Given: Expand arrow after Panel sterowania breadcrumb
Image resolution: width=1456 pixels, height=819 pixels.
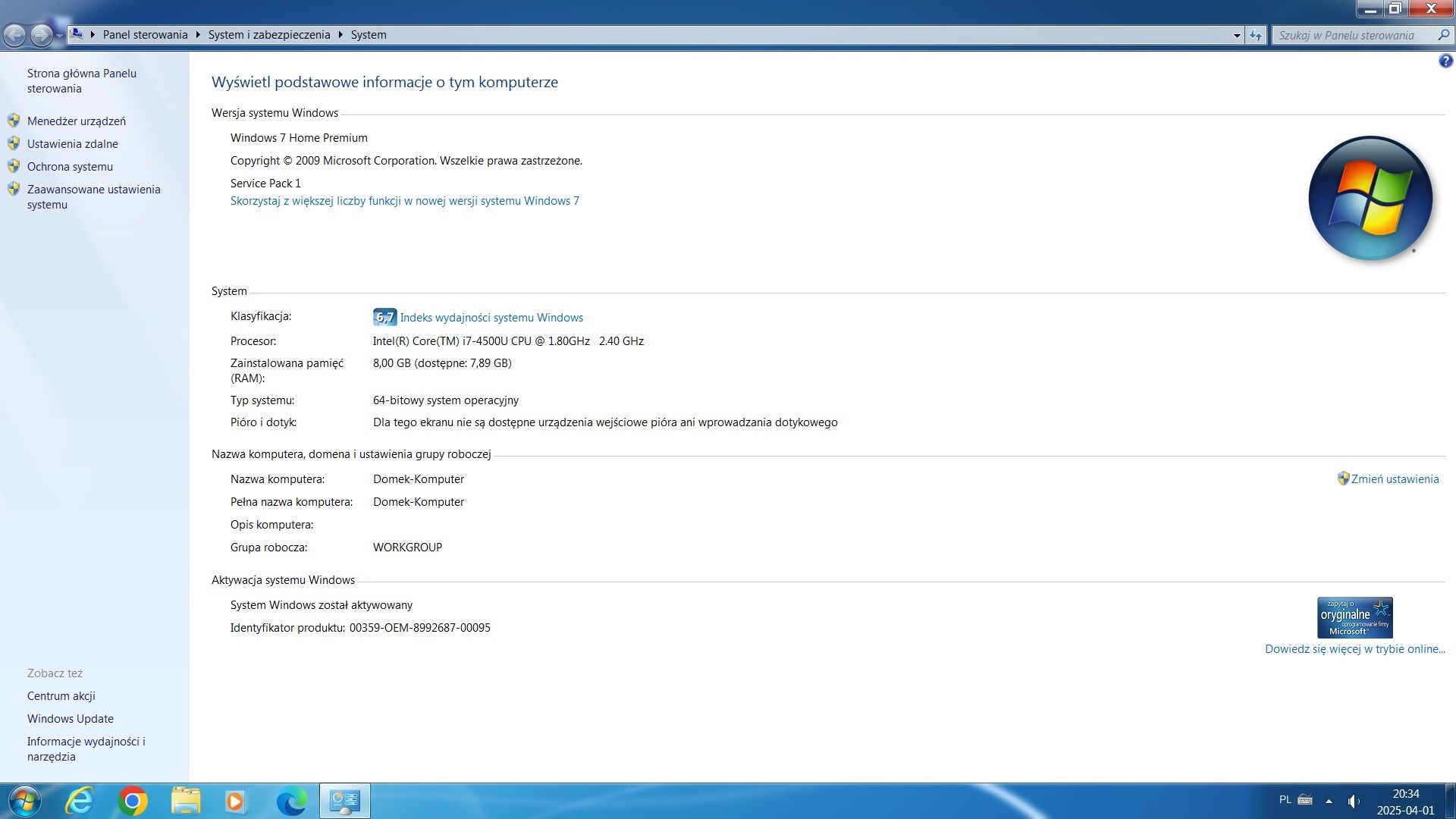Looking at the screenshot, I should 198,35.
